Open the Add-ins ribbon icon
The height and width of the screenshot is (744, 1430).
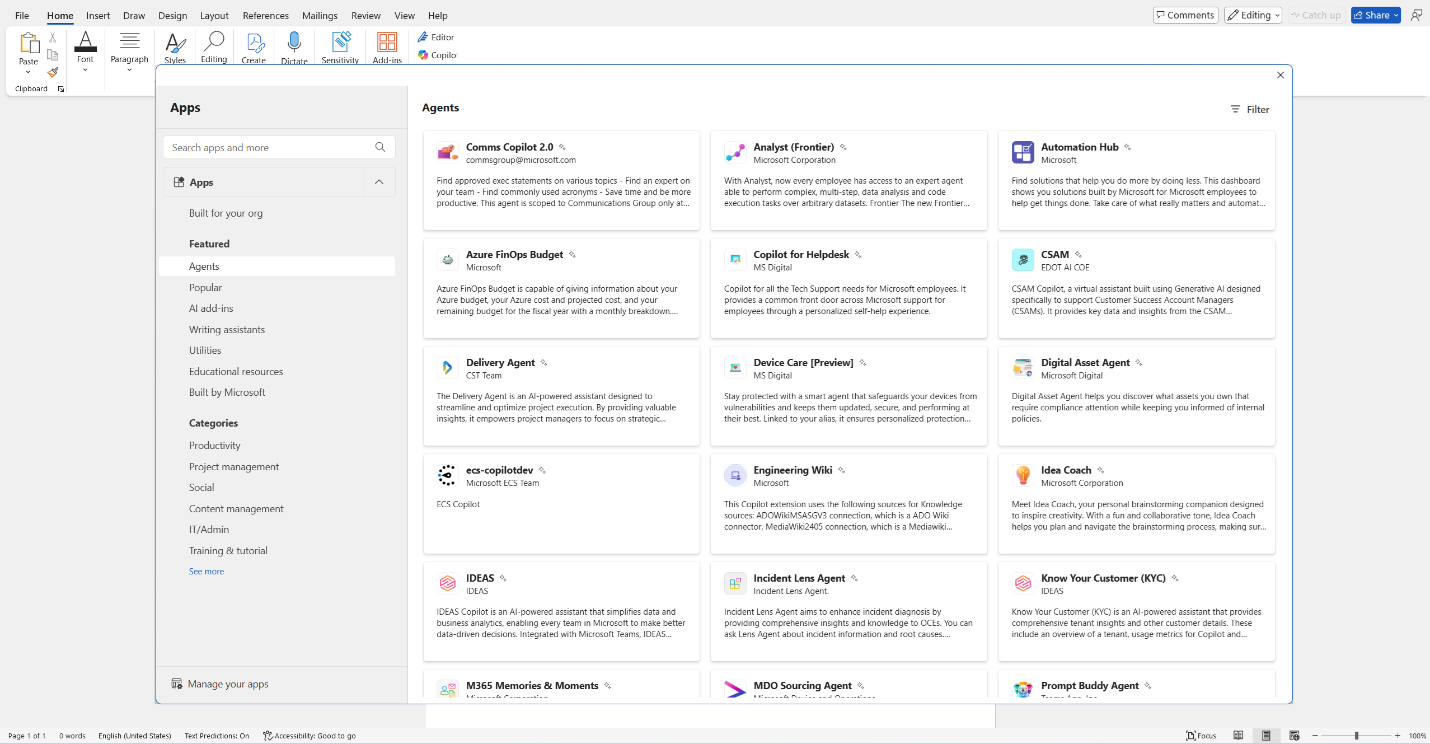click(387, 43)
